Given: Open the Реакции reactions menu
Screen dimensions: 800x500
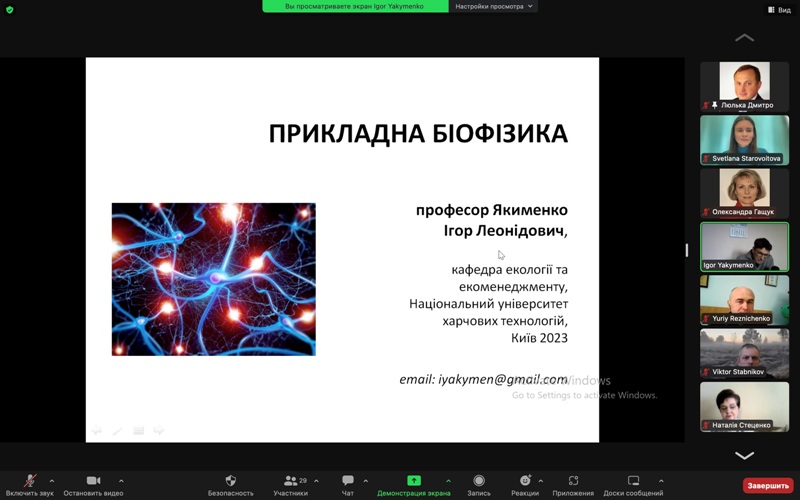Looking at the screenshot, I should coord(525,485).
